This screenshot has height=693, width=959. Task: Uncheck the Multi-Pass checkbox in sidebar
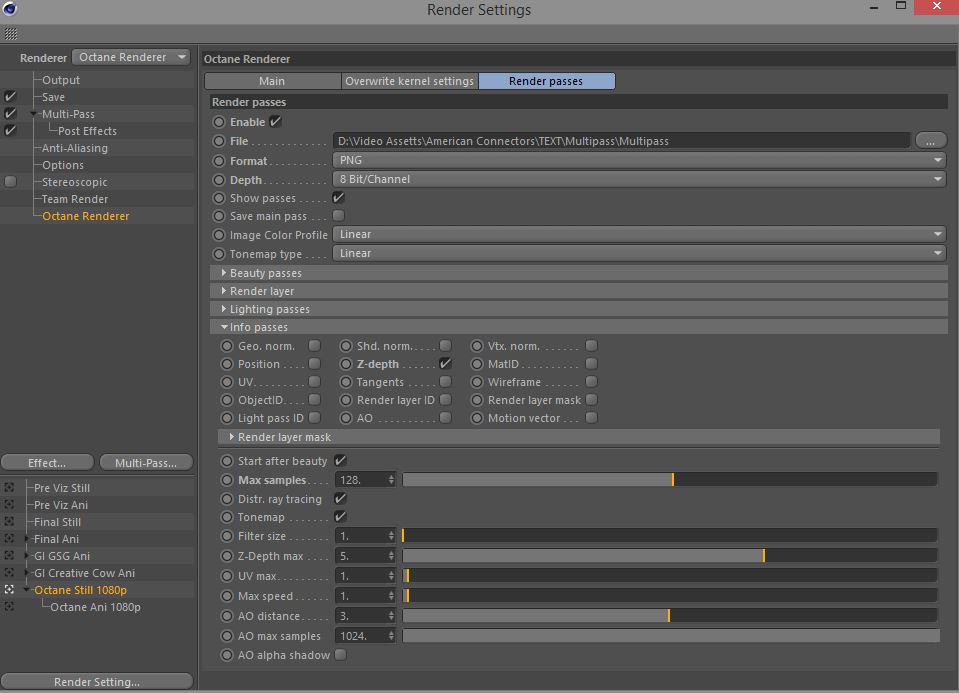tap(10, 113)
